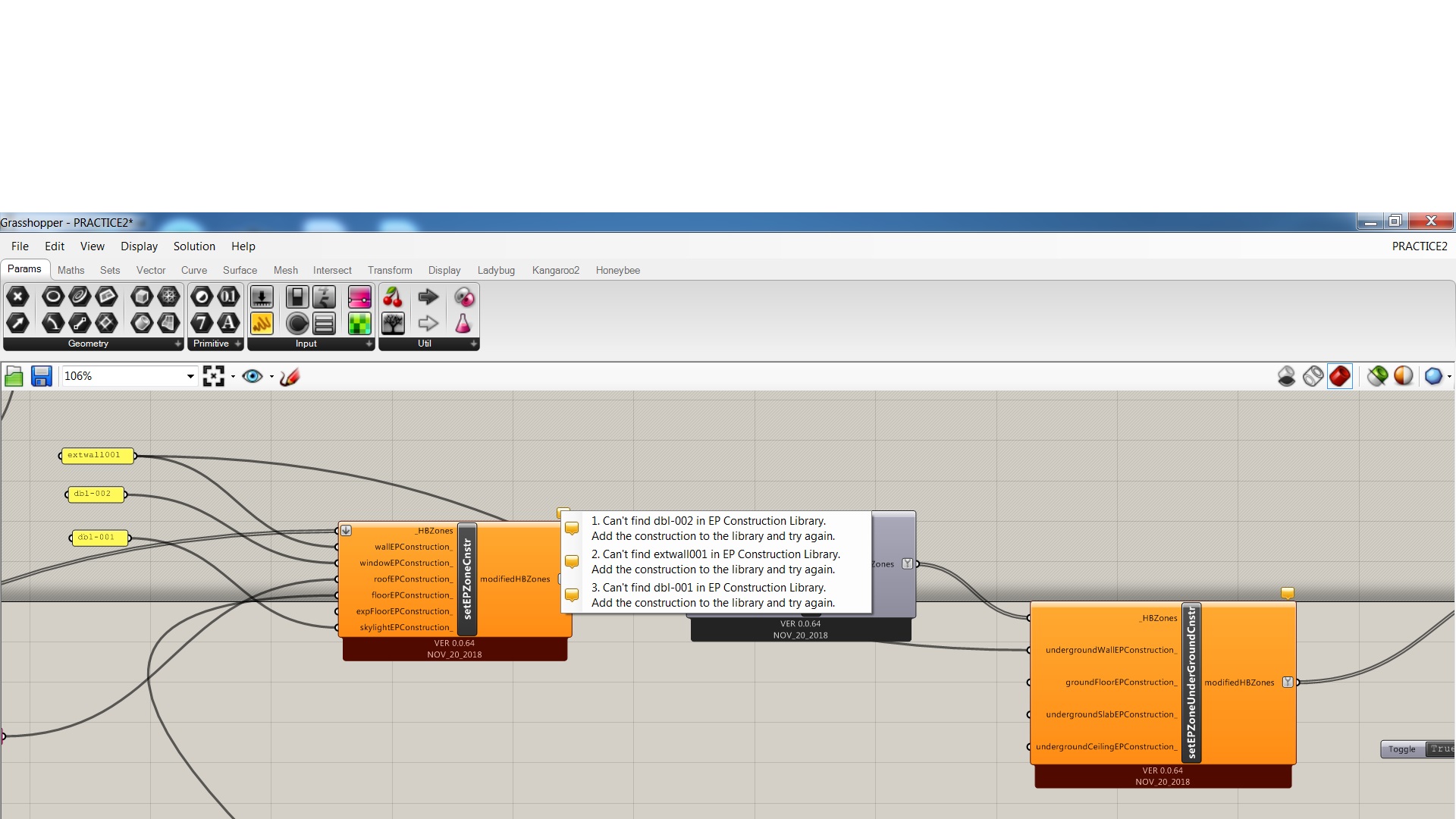The width and height of the screenshot is (1456, 819).
Task: Select the Point parameter icon
Action: tap(17, 297)
